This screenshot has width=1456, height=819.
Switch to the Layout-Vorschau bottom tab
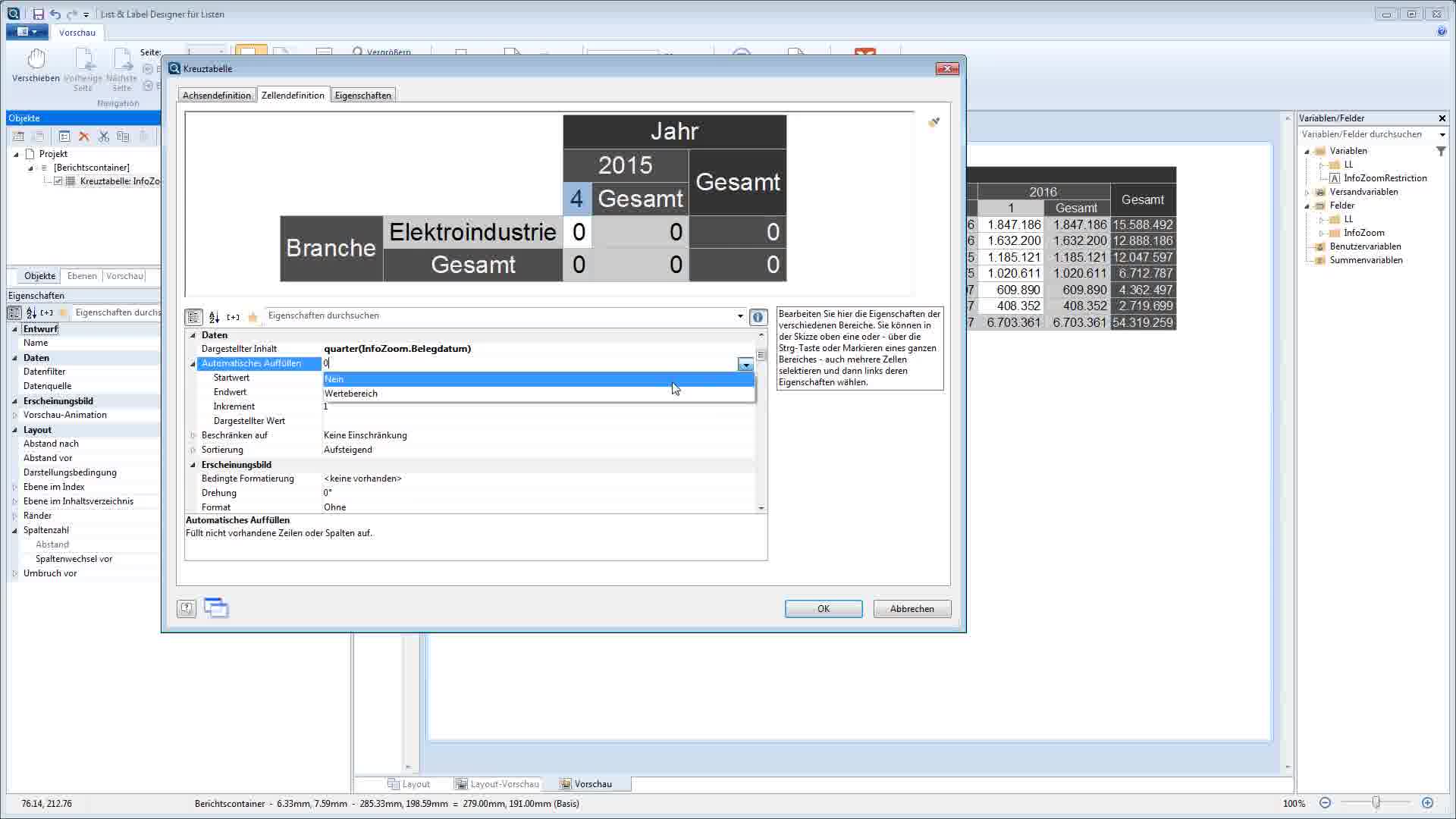point(497,784)
